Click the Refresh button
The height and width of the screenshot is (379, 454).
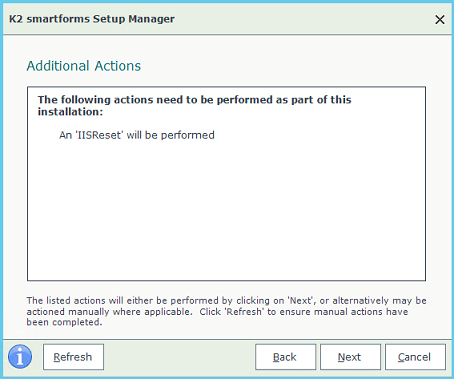pyautogui.click(x=73, y=357)
